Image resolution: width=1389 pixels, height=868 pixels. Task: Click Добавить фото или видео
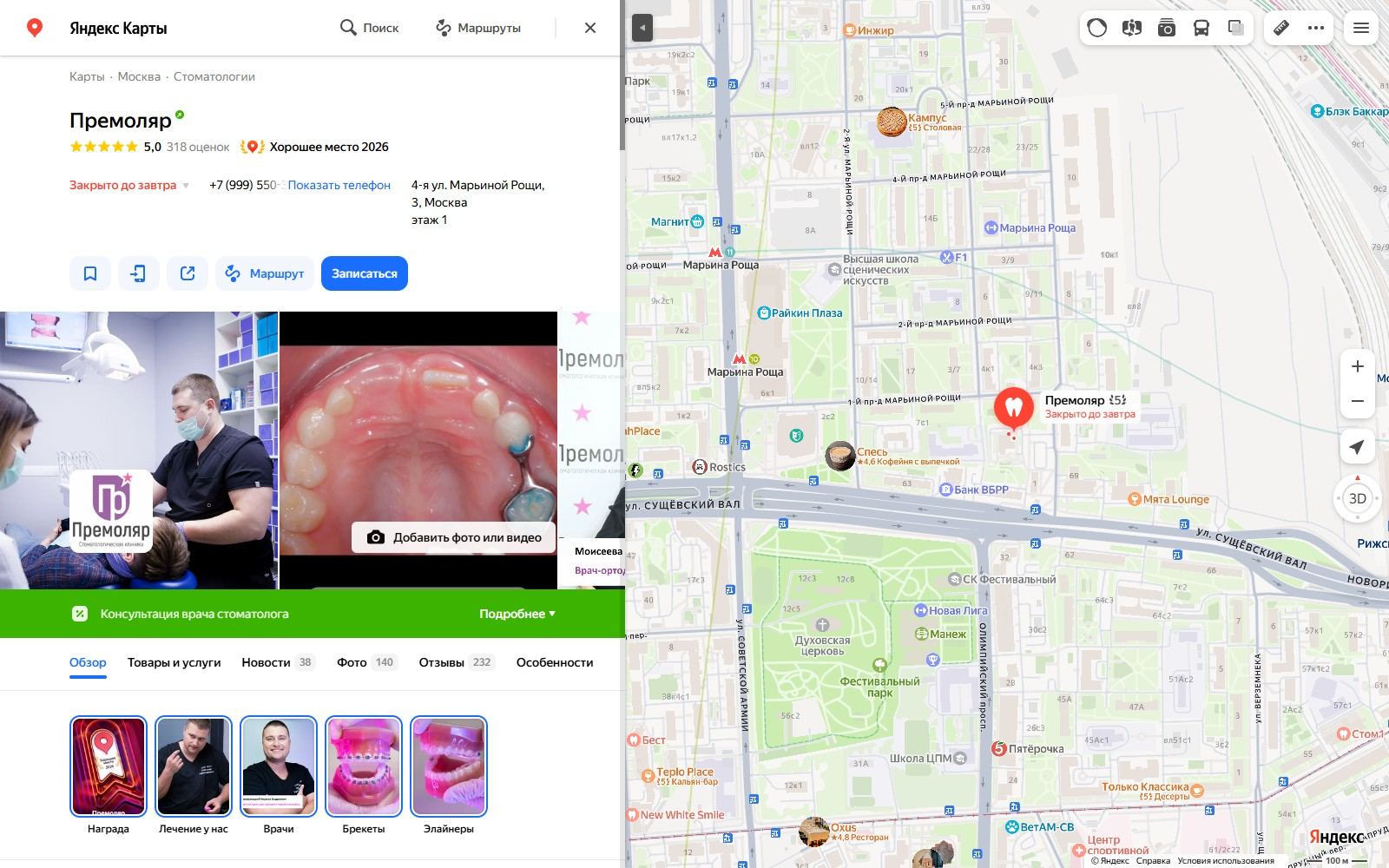(x=454, y=537)
